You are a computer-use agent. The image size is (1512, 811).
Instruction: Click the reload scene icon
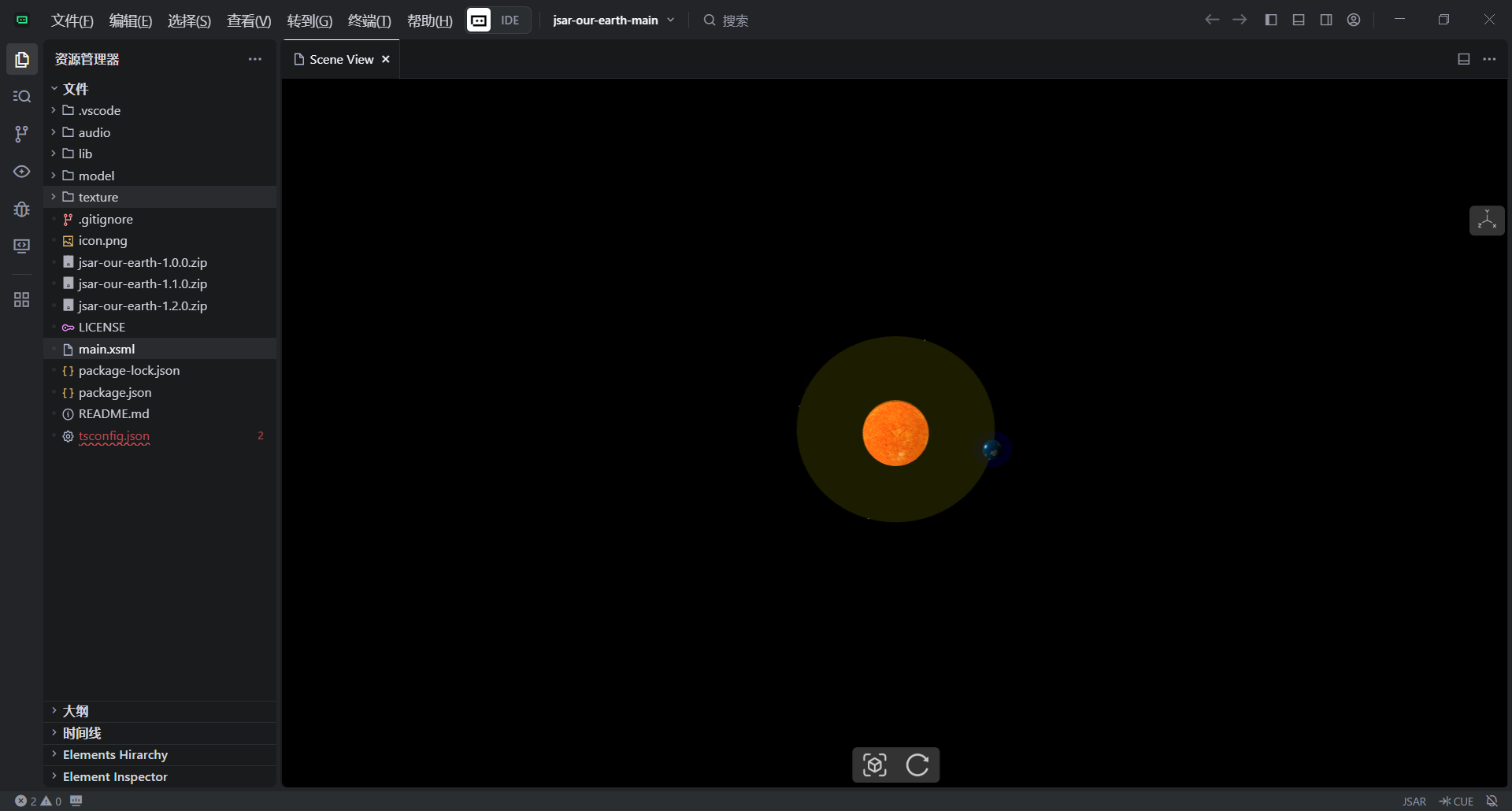917,765
